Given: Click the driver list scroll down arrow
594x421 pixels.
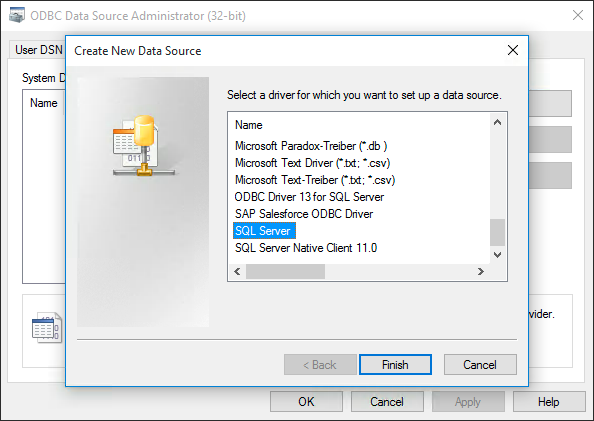Looking at the screenshot, I should coord(497,255).
